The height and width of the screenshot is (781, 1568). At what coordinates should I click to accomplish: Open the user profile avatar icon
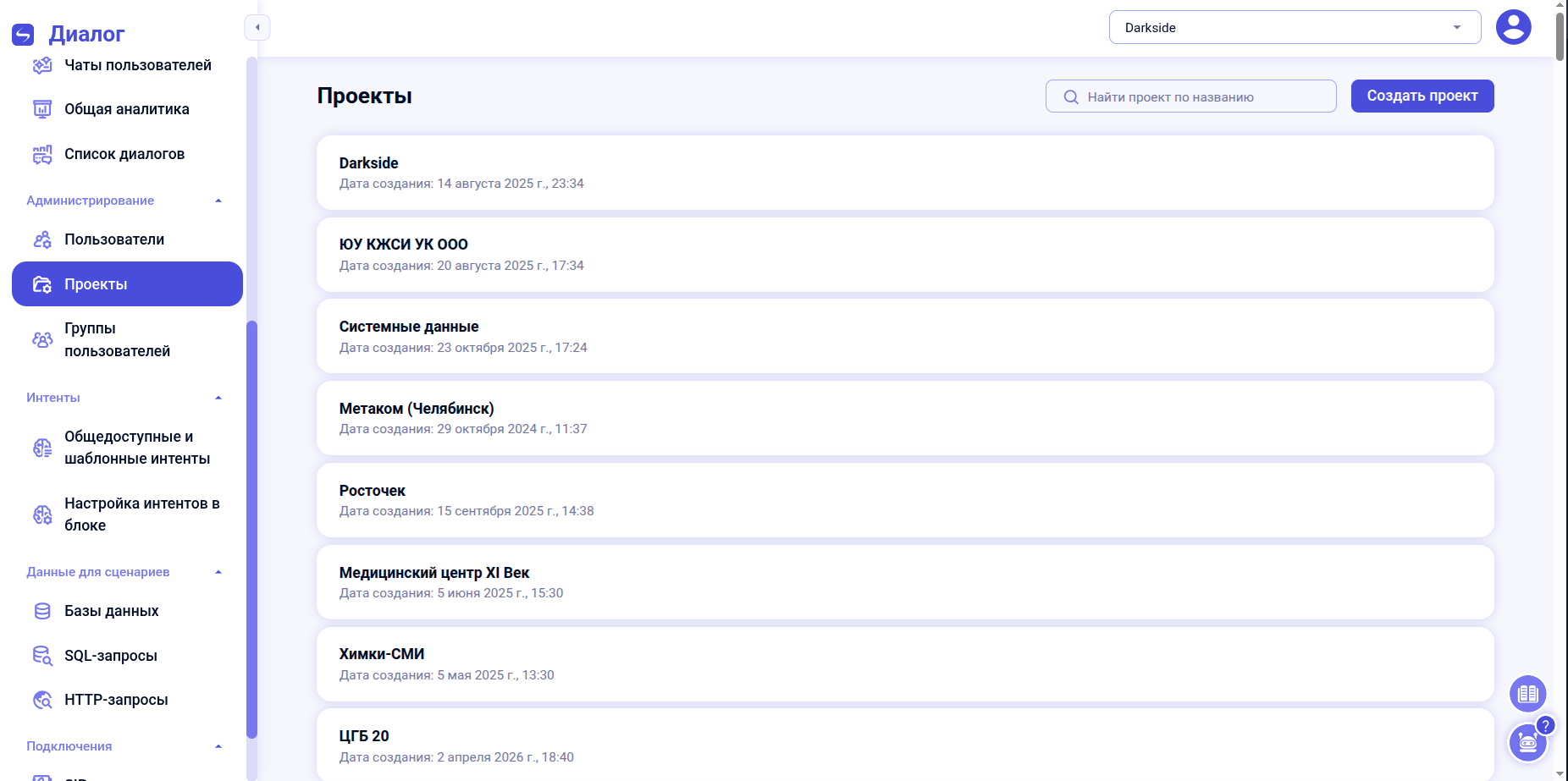pos(1513,27)
